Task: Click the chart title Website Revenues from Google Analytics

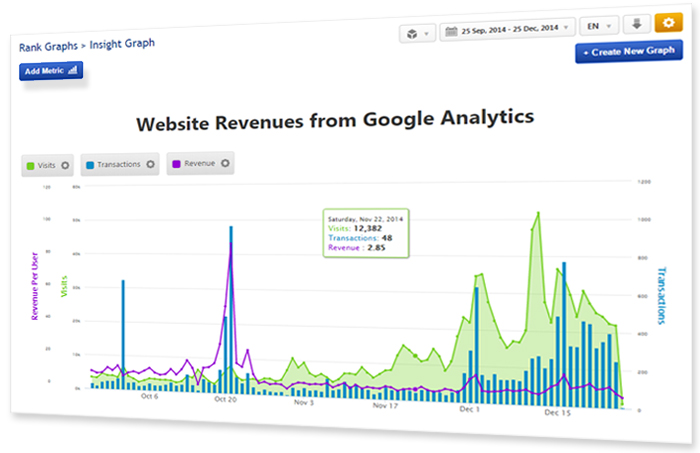Action: coord(335,120)
